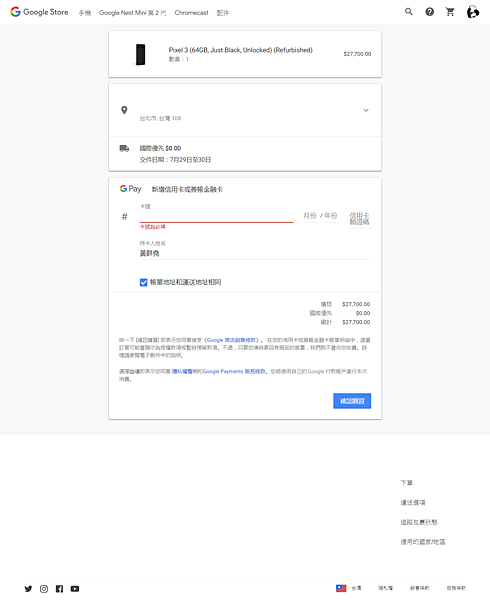Click the cardholder name field
The image size is (490, 600).
point(255,253)
